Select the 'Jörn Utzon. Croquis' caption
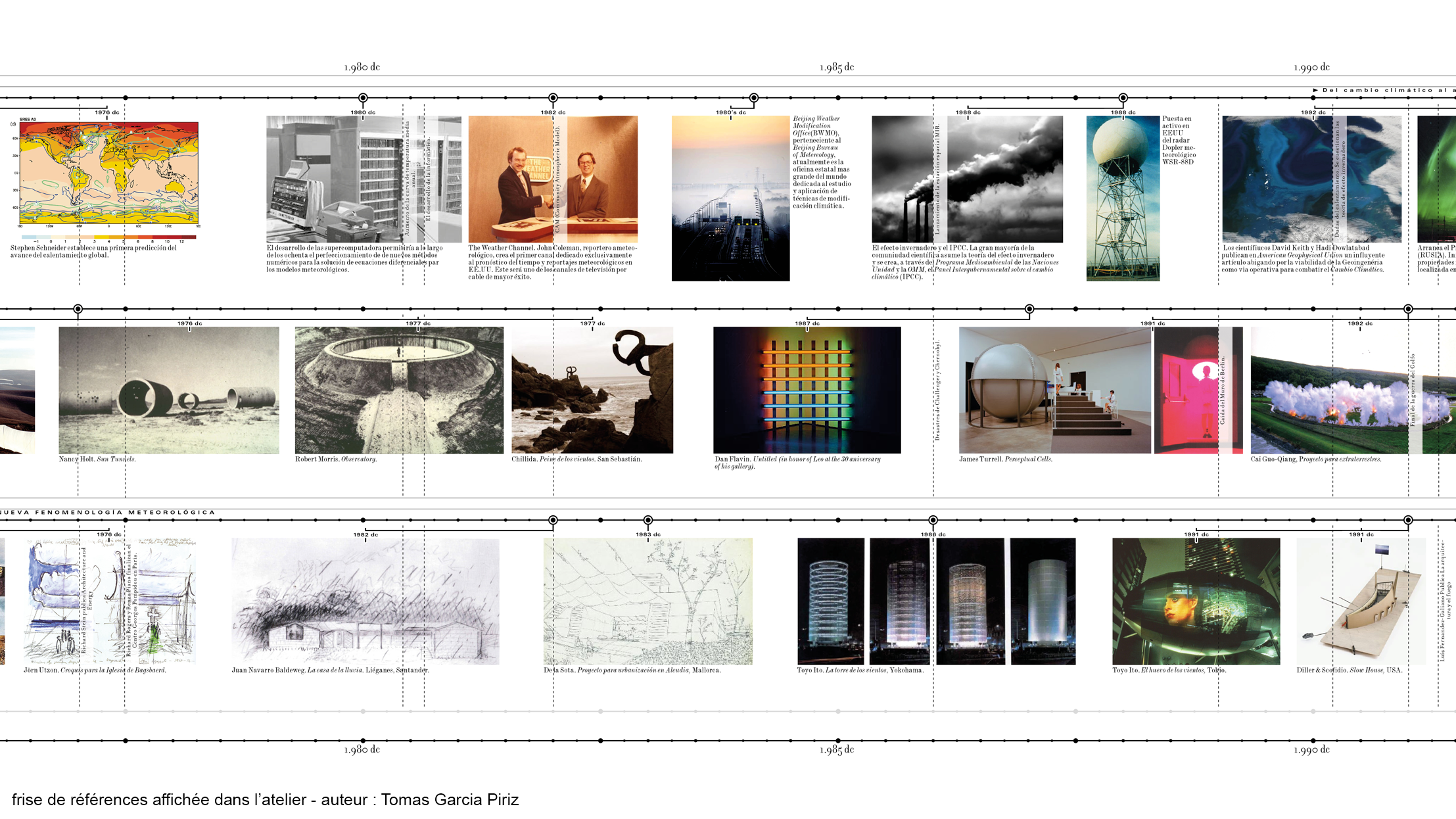The height and width of the screenshot is (819, 1456). (95, 670)
